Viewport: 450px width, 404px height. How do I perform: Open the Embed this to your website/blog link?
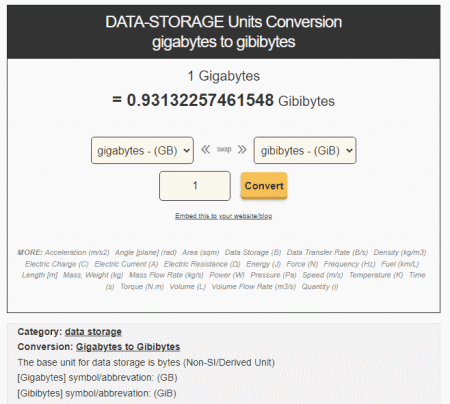(224, 216)
